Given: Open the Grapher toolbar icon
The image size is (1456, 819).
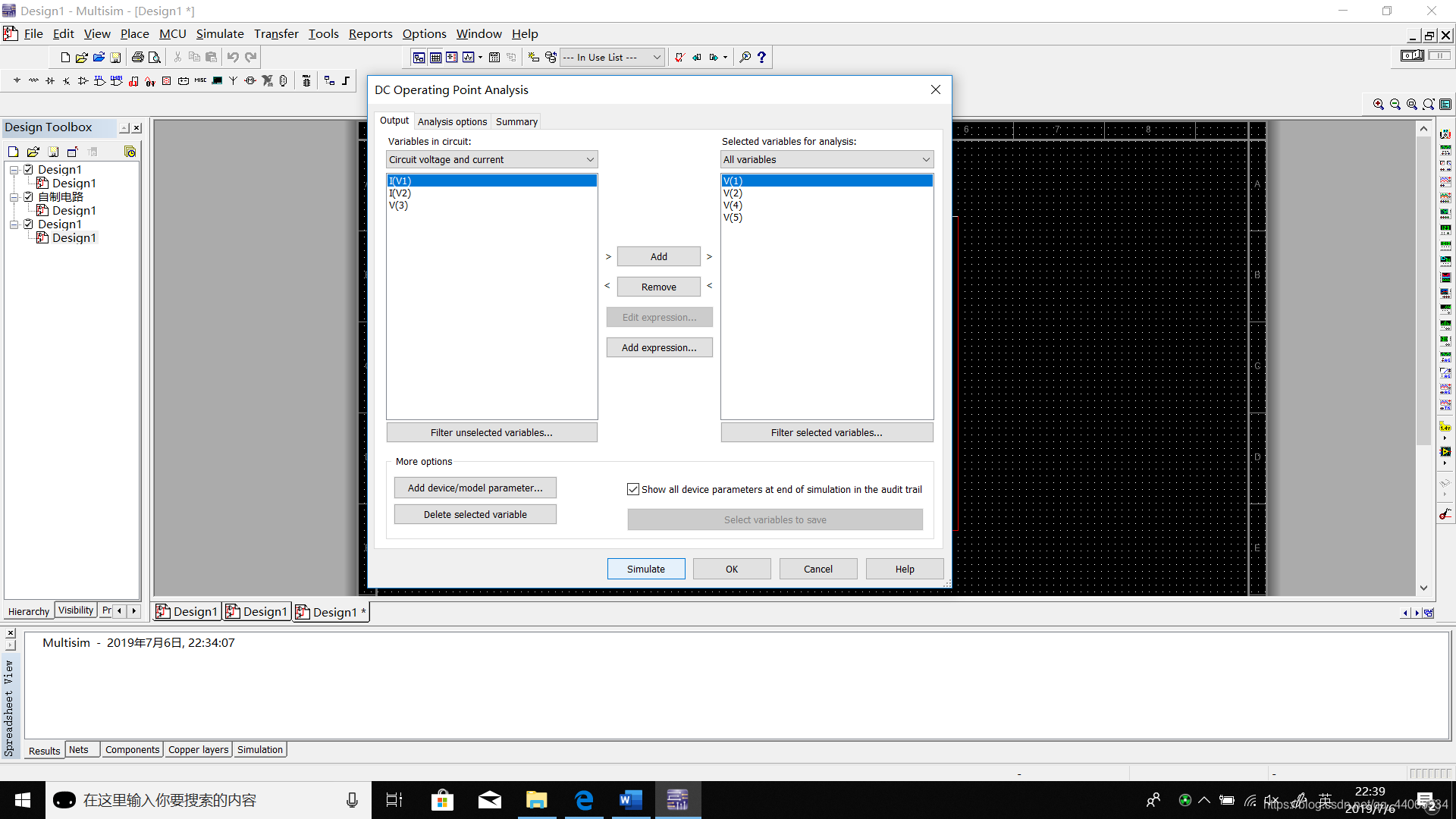Looking at the screenshot, I should (x=468, y=57).
